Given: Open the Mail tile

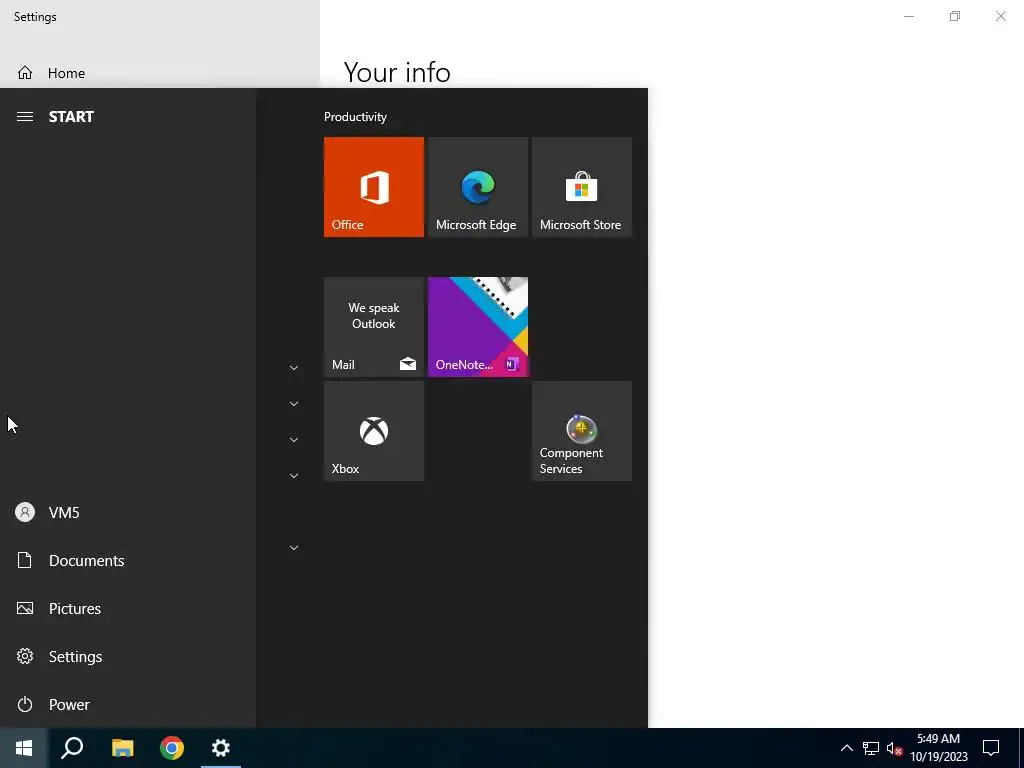Looking at the screenshot, I should coord(374,327).
